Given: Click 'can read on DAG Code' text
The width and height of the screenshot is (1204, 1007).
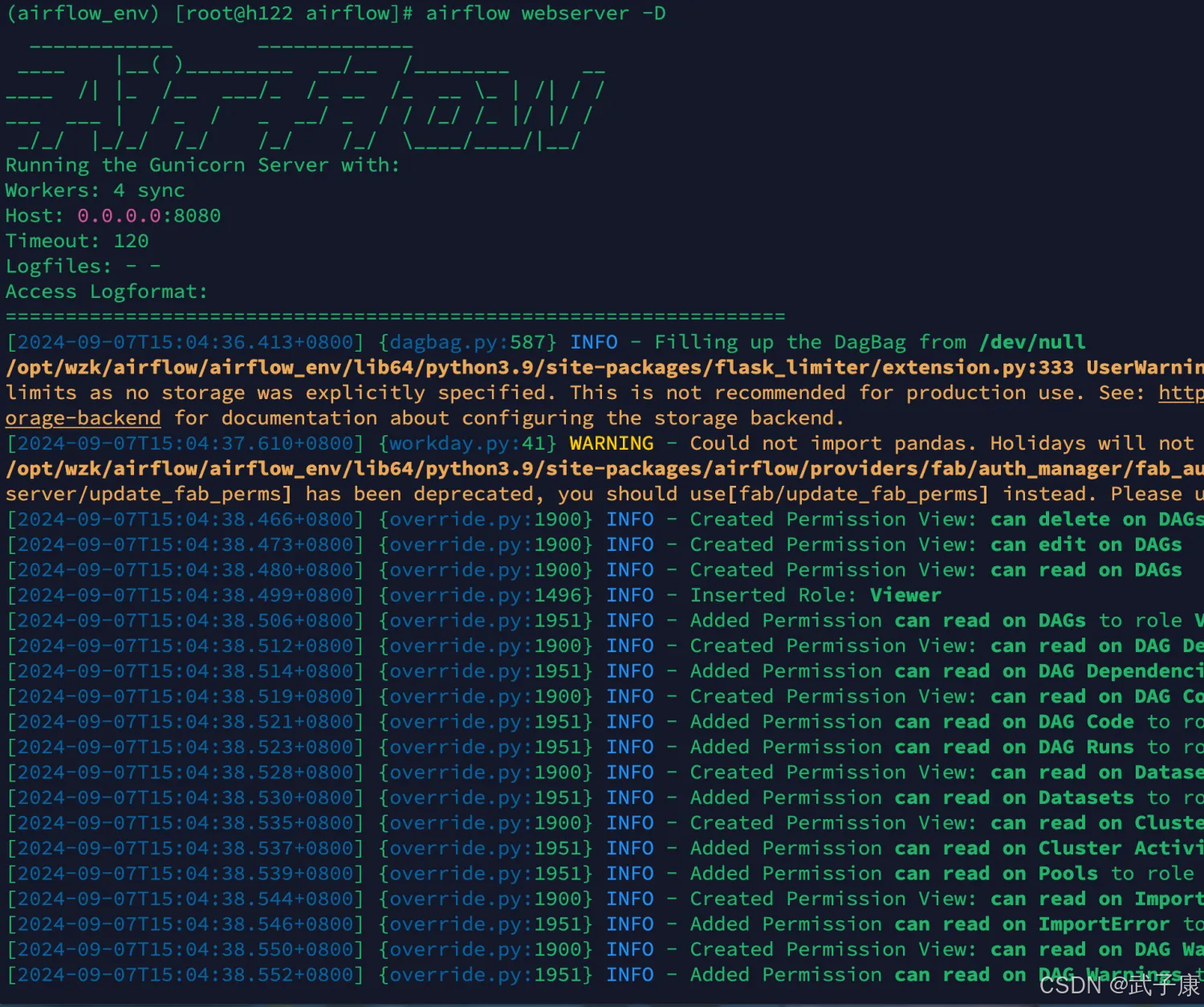Looking at the screenshot, I should pos(1015,722).
